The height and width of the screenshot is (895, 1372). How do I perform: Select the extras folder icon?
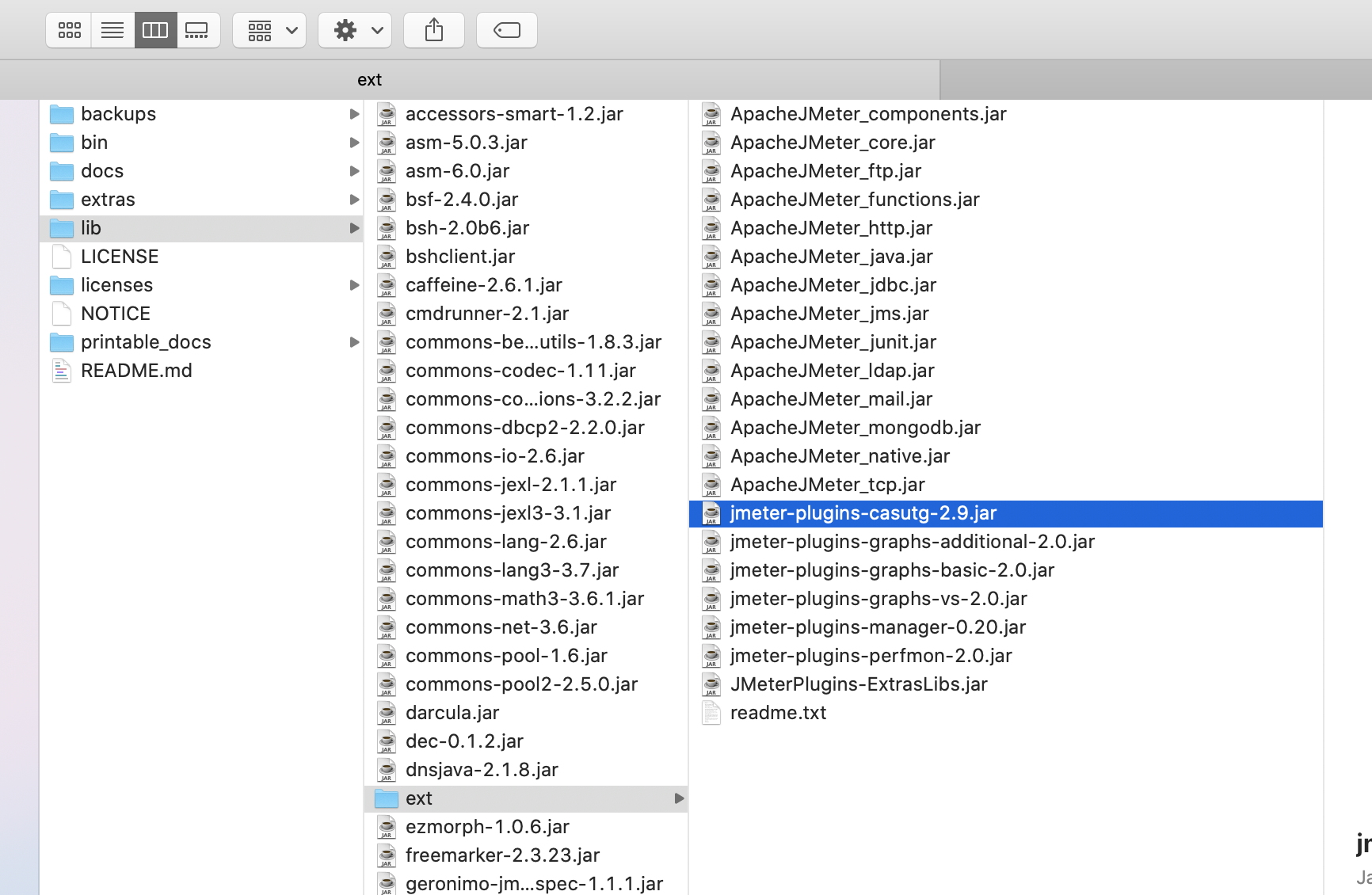click(62, 200)
